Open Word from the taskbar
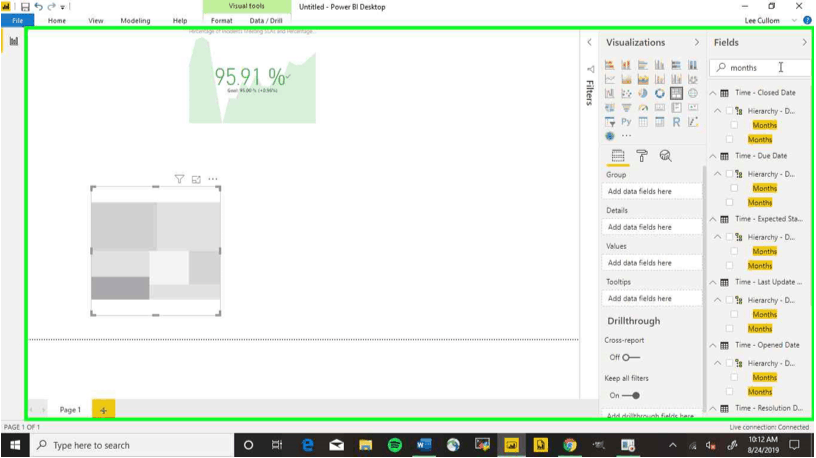The width and height of the screenshot is (816, 458). tap(424, 445)
